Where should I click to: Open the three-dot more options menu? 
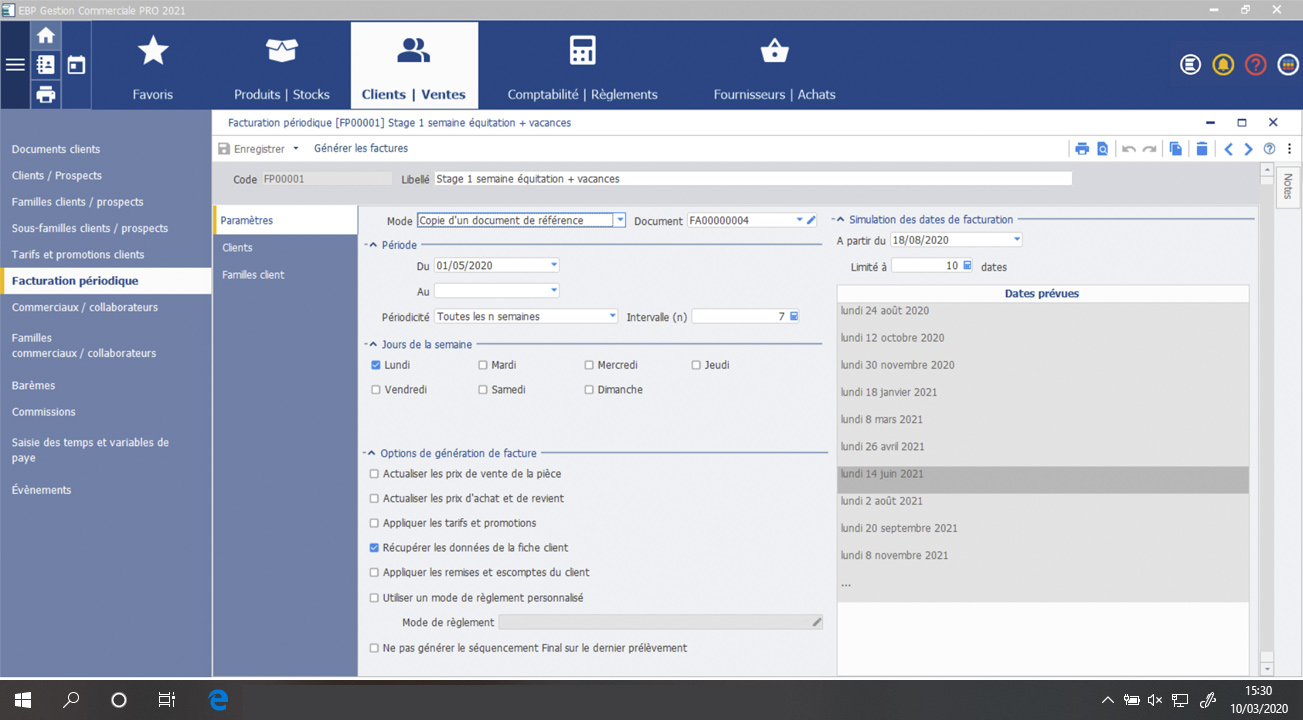1289,149
